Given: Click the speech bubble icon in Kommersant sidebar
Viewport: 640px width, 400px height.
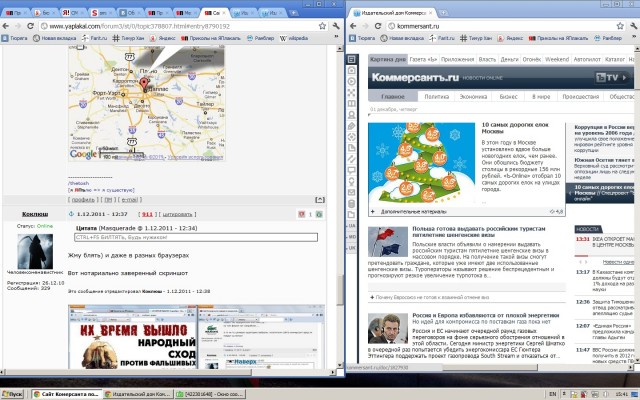Looking at the screenshot, I should (x=351, y=170).
